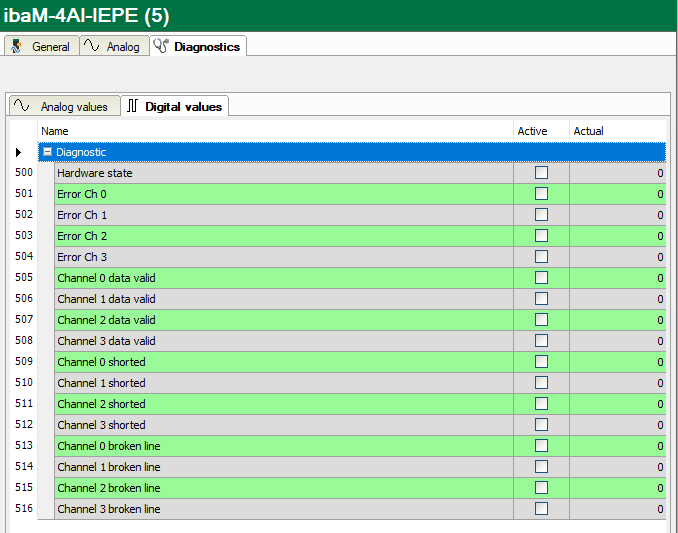This screenshot has height=533, width=678.
Task: Click the Diagnostics stethoscope icon
Action: (161, 46)
